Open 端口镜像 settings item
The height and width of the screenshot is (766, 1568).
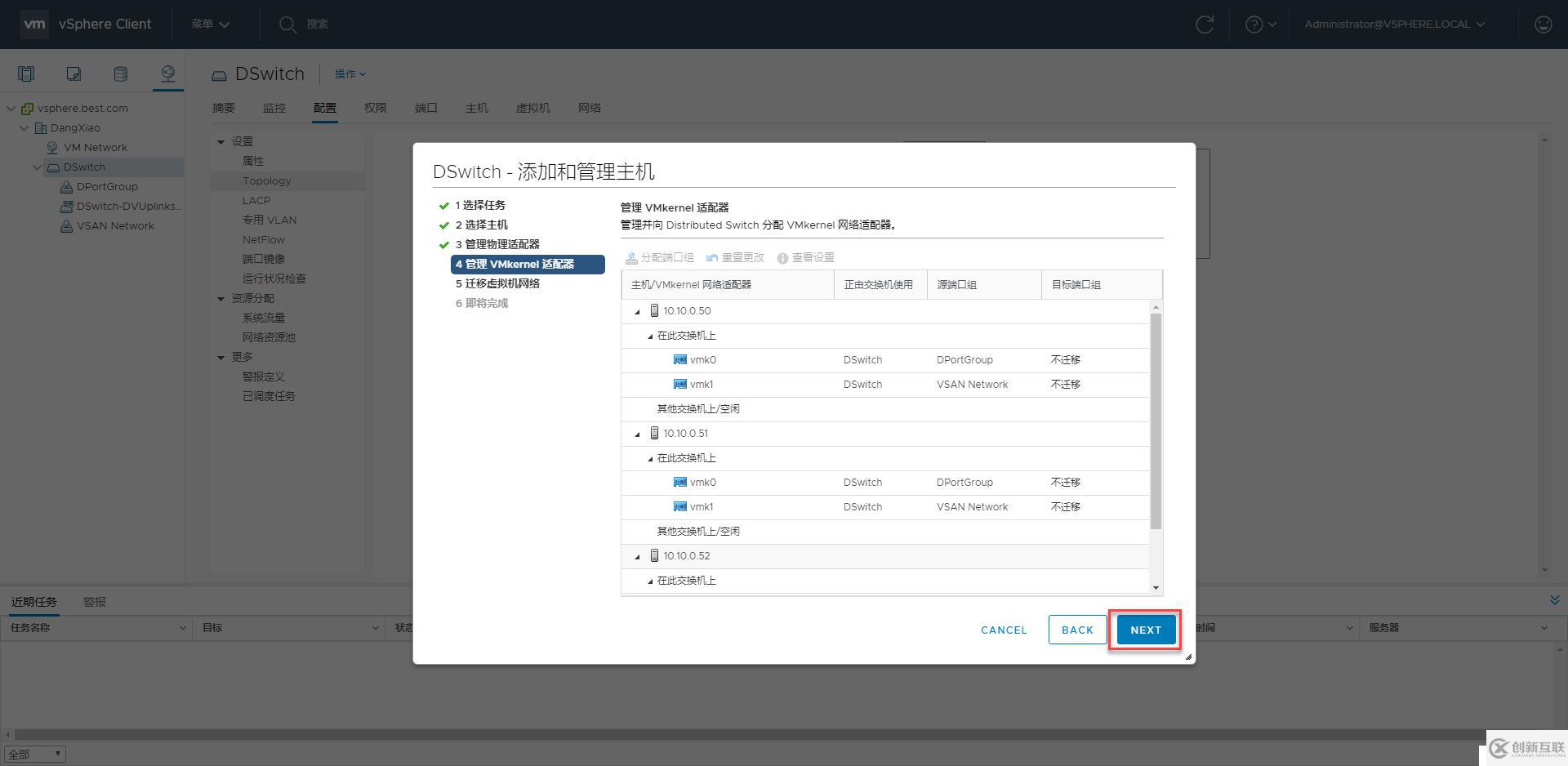pyautogui.click(x=263, y=259)
